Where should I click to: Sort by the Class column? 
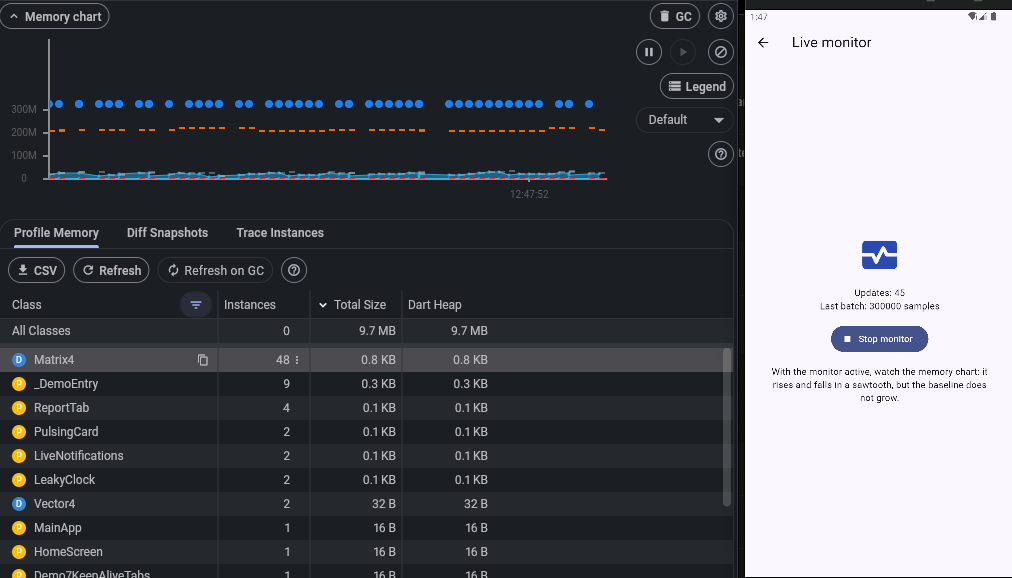(x=26, y=304)
